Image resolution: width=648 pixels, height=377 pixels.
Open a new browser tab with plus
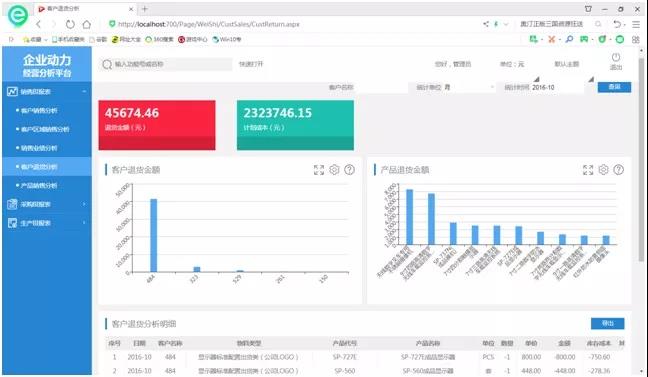(x=145, y=9)
